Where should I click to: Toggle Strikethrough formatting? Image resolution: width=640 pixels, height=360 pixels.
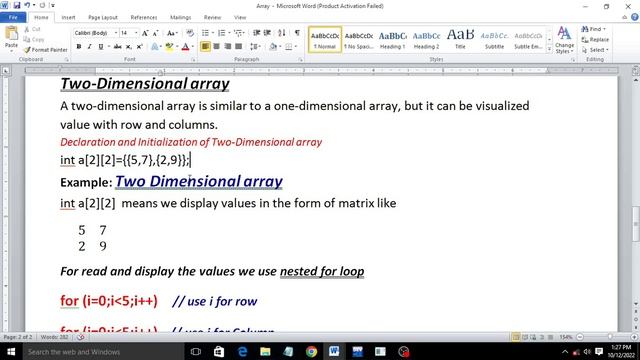[x=118, y=47]
